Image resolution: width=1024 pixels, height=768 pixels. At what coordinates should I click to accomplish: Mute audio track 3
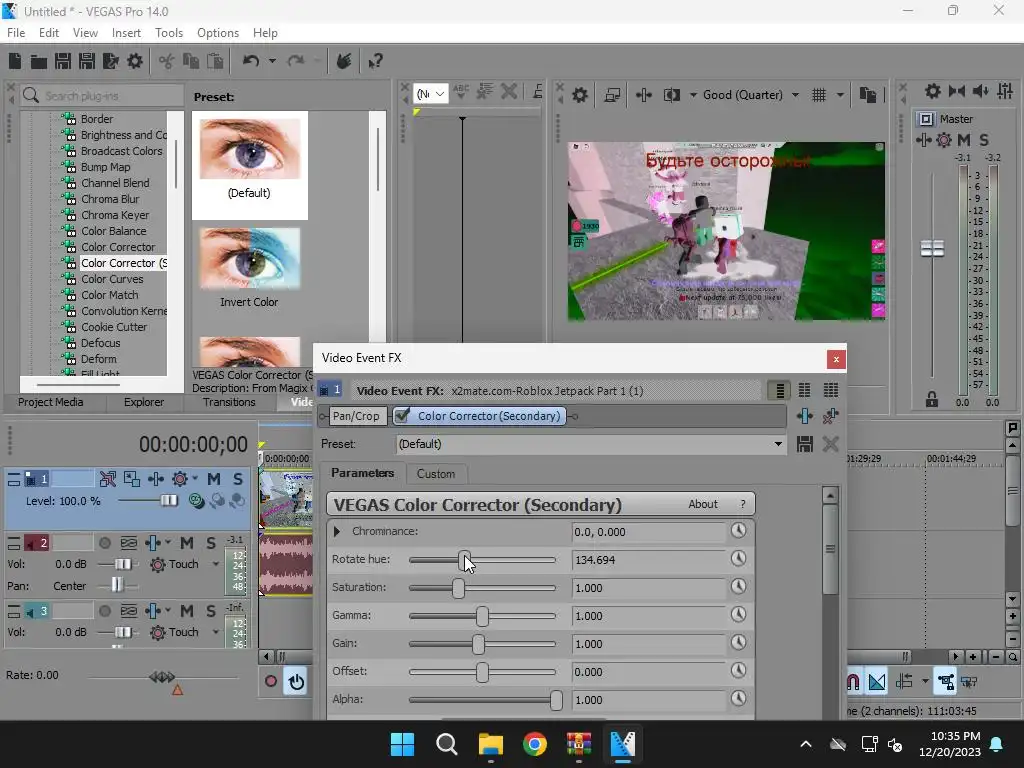point(187,611)
